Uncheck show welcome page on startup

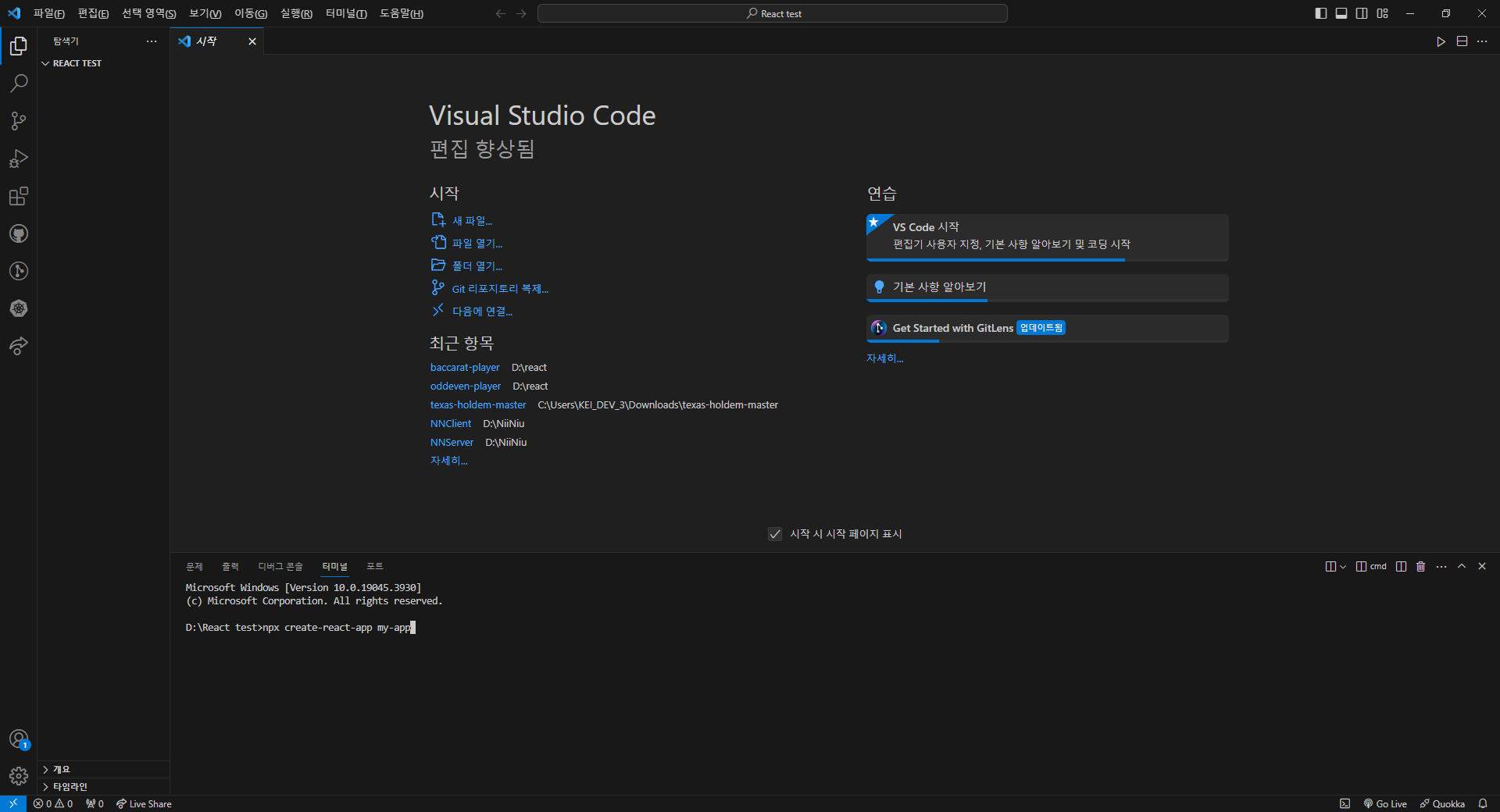[x=775, y=534]
